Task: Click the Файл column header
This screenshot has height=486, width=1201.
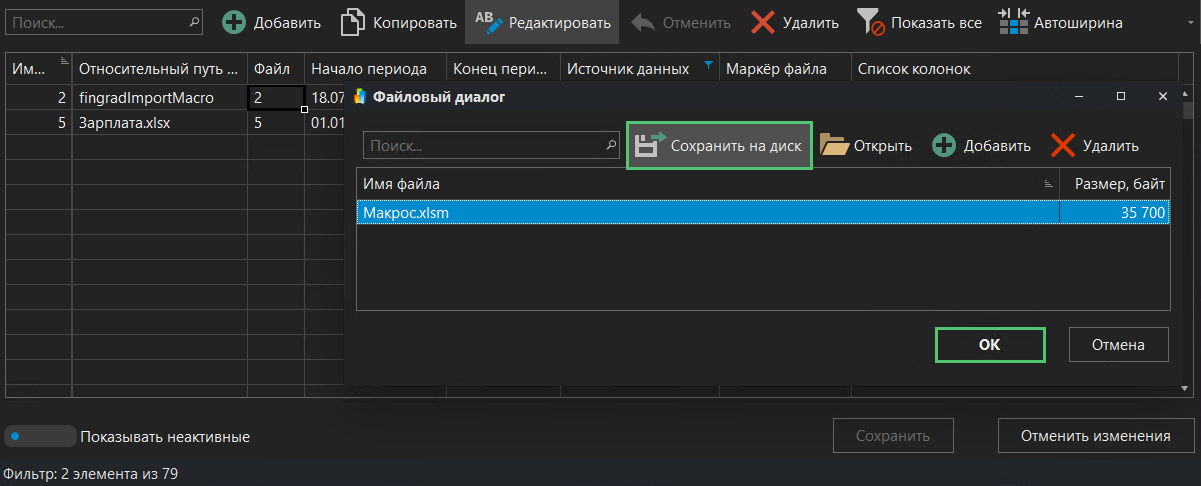Action: click(276, 69)
